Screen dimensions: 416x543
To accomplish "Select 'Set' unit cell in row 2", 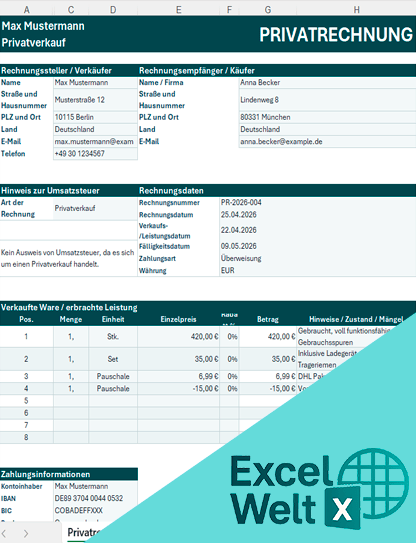I will click(113, 359).
